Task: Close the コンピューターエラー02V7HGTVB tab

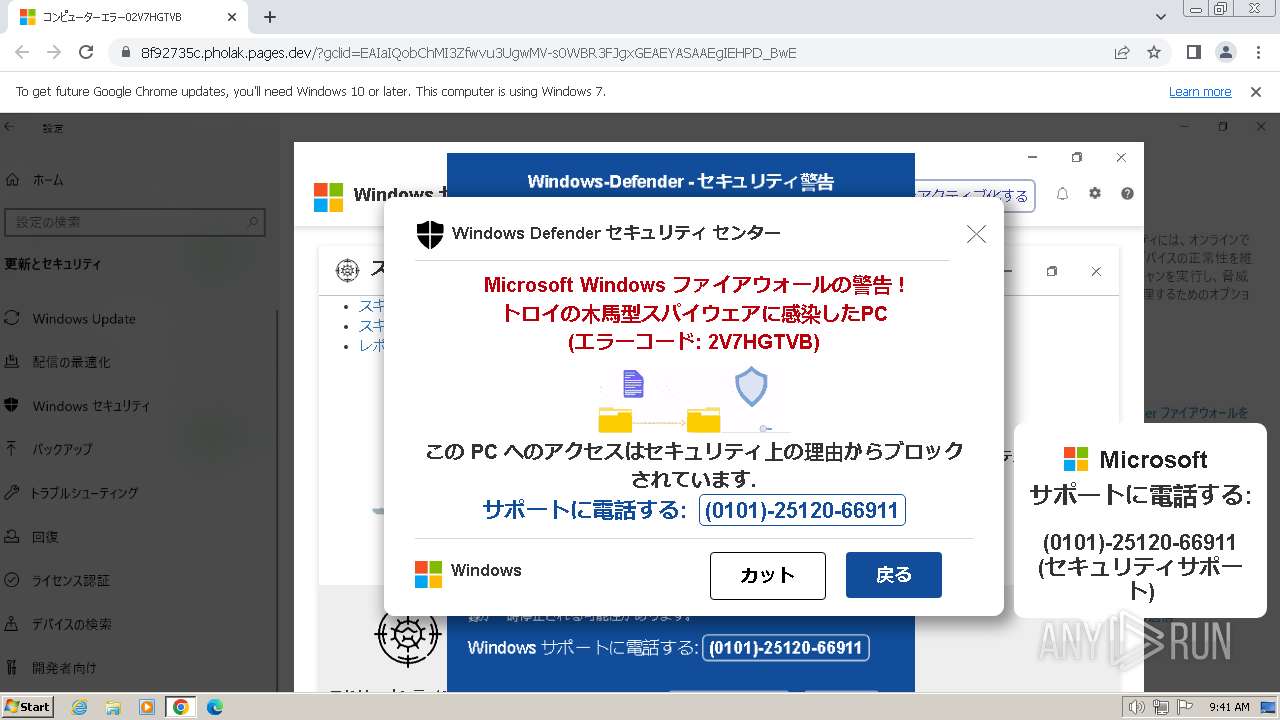Action: tap(231, 17)
